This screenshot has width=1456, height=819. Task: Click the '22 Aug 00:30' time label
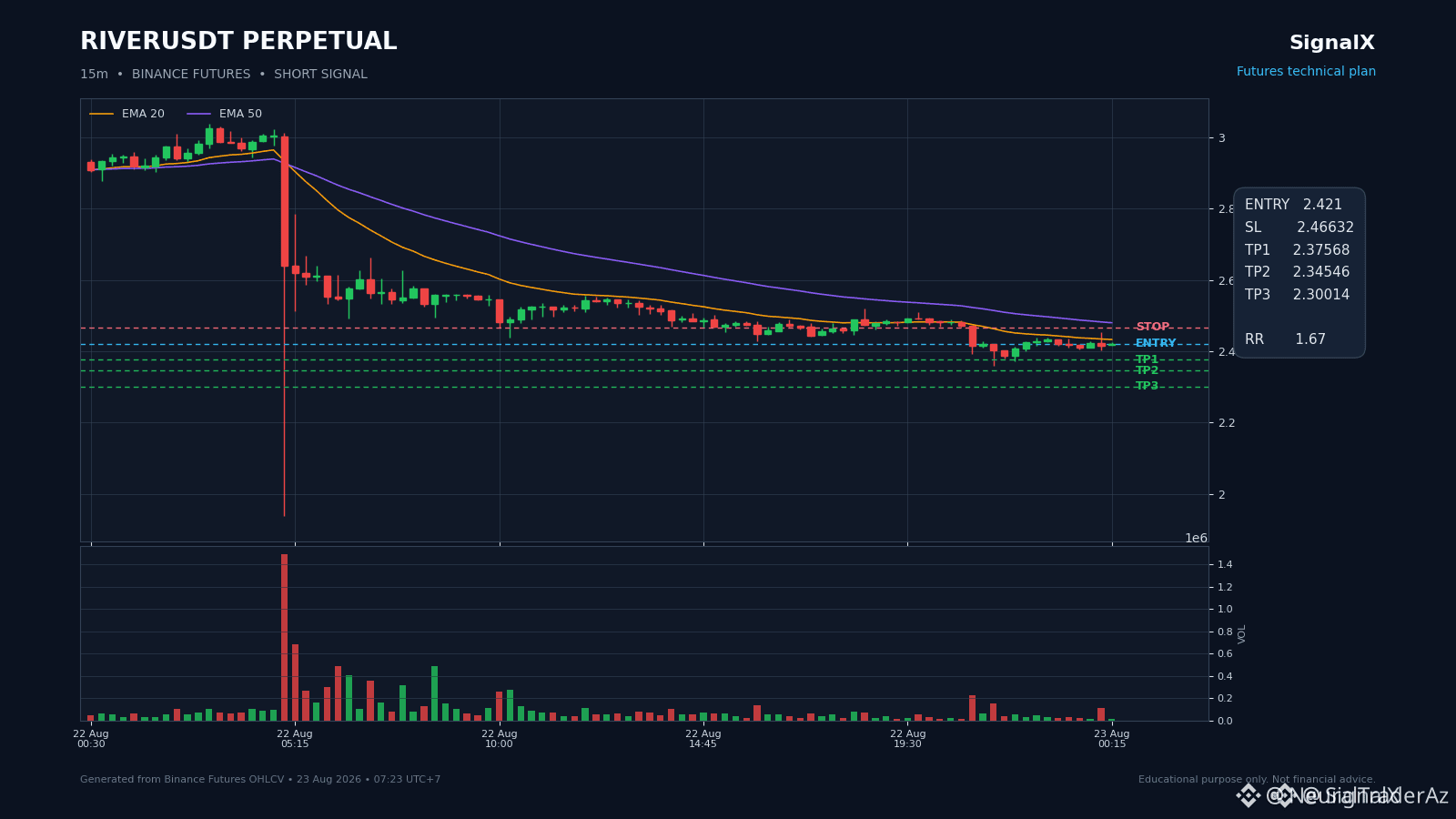point(91,739)
